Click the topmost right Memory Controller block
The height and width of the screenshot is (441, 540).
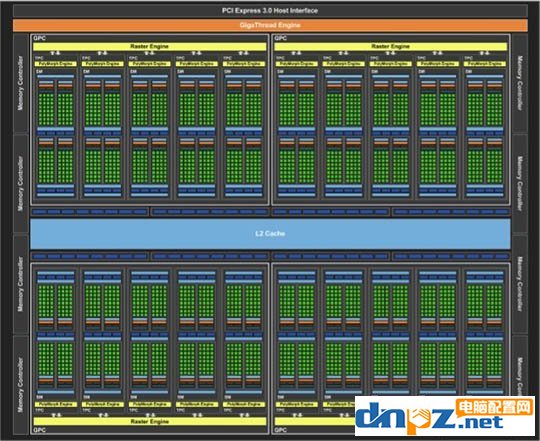[520, 83]
